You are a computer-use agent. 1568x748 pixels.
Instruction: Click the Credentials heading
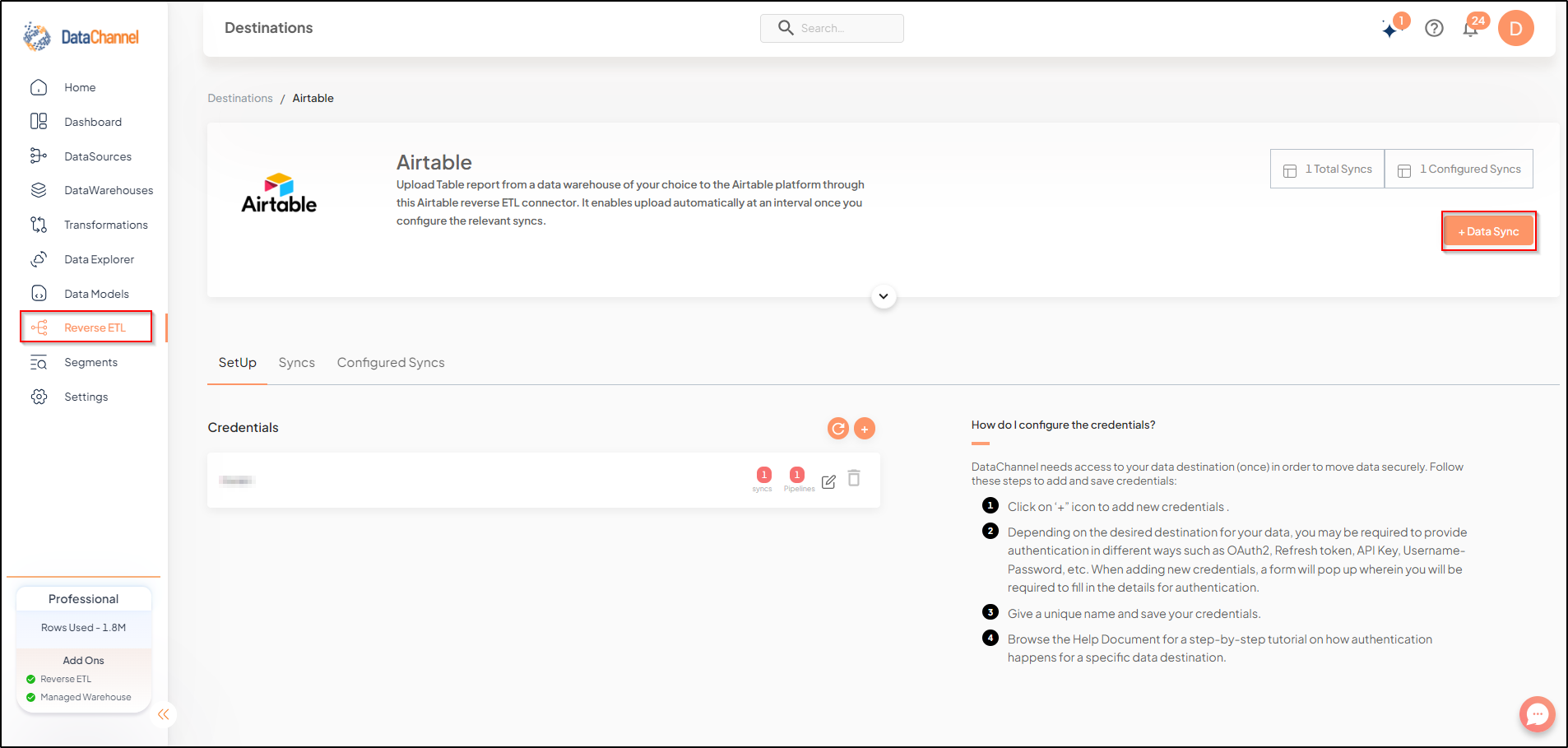tap(243, 427)
